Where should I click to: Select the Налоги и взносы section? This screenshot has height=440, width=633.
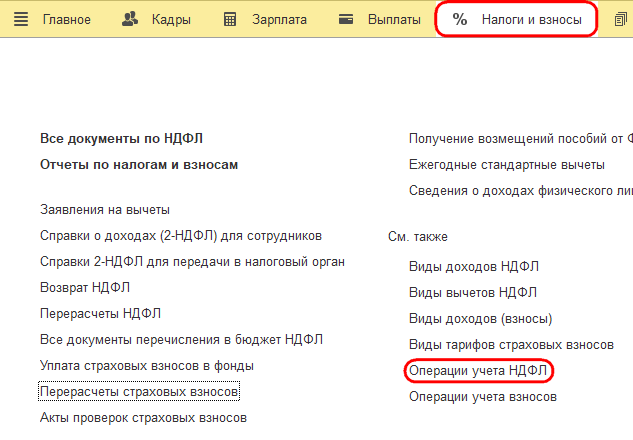(531, 19)
